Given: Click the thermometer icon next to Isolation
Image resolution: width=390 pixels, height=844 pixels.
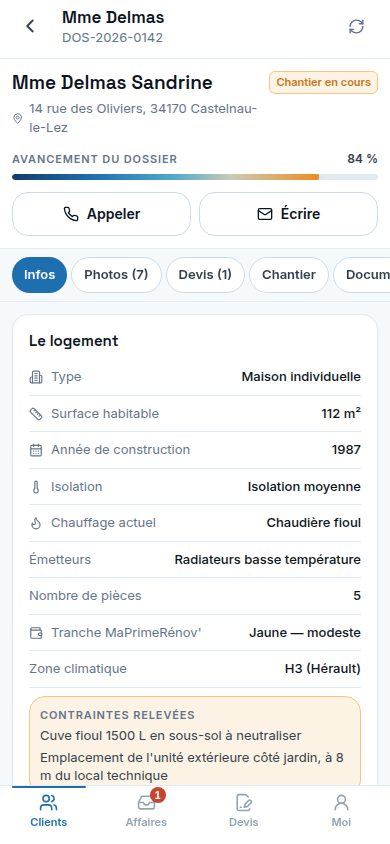Looking at the screenshot, I should pos(36,487).
